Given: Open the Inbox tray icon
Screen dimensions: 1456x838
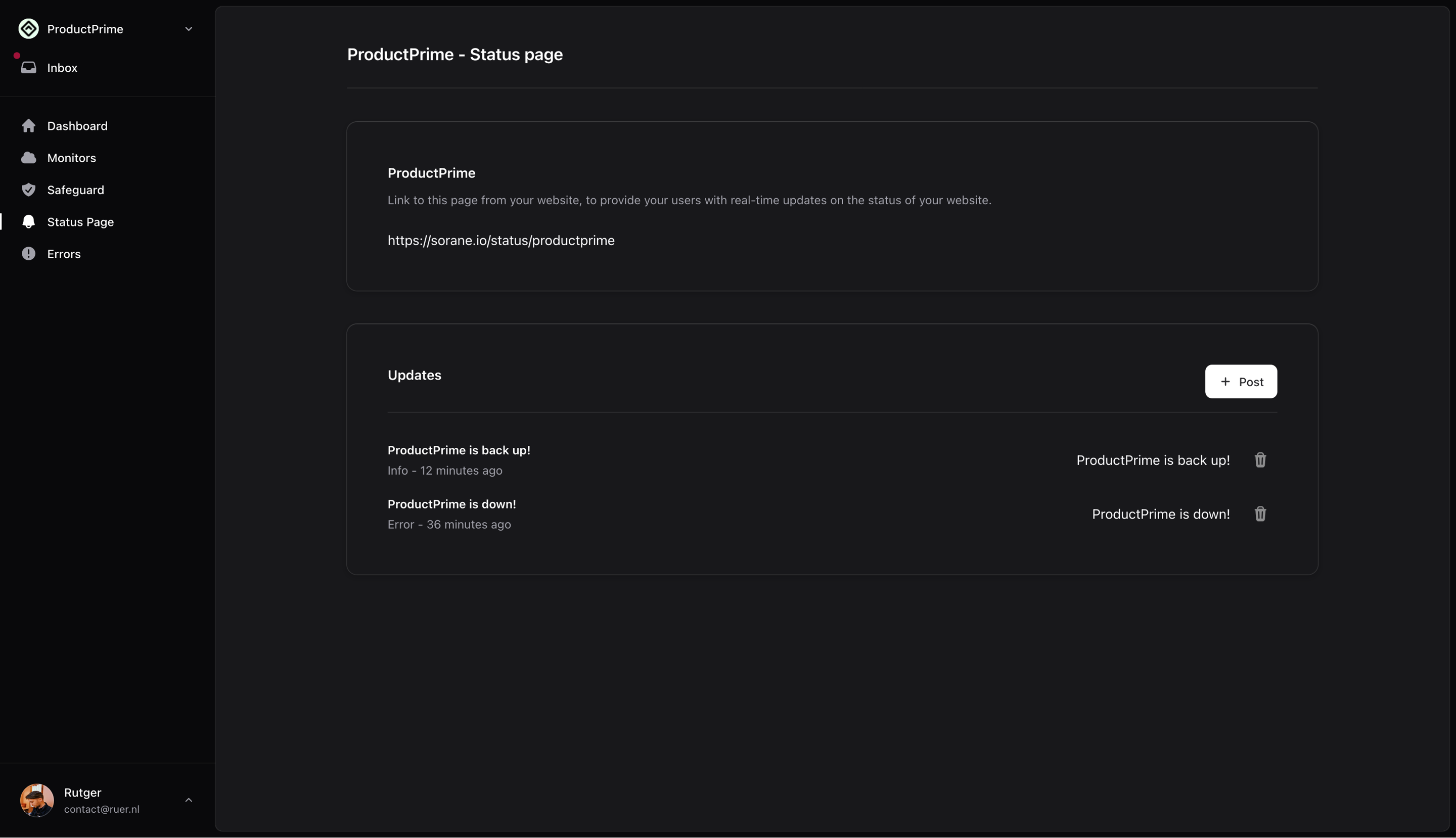Looking at the screenshot, I should pyautogui.click(x=28, y=68).
